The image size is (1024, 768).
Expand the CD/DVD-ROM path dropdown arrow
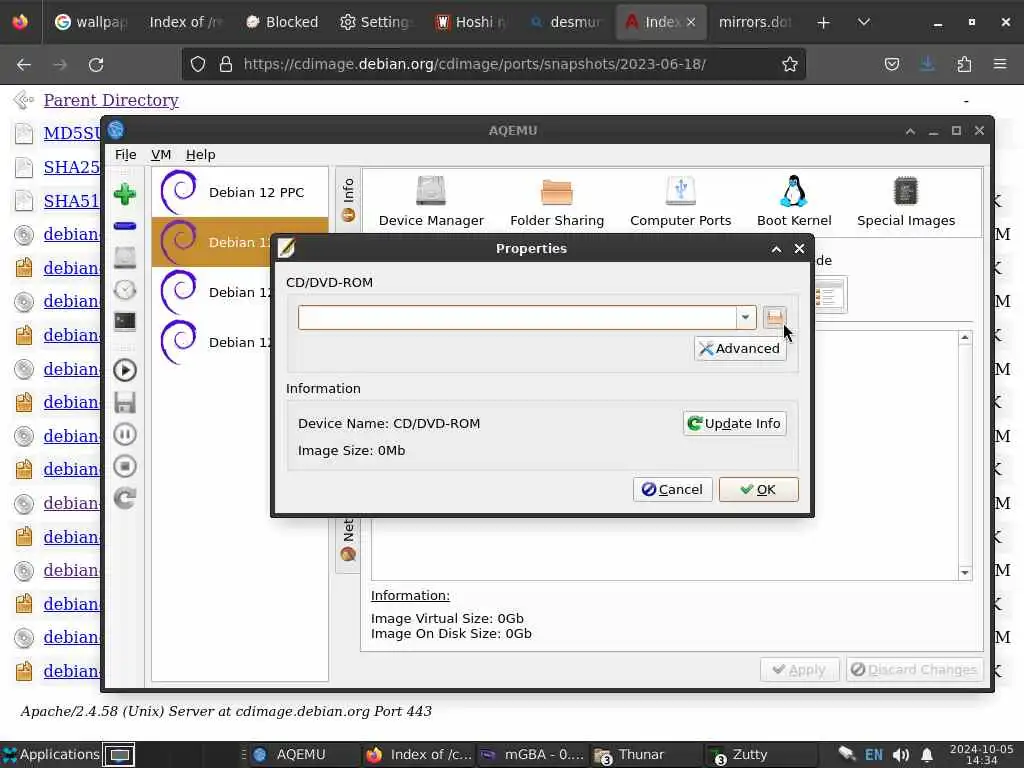(745, 317)
